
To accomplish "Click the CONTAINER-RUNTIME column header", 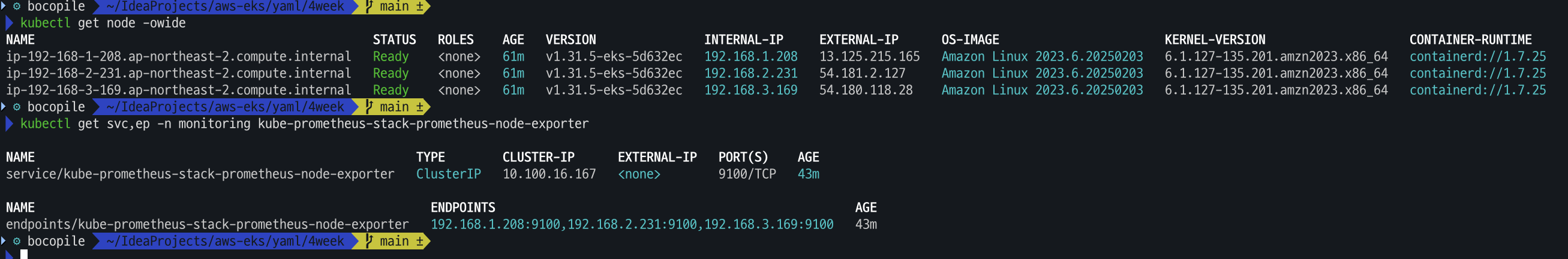I will pos(1470,40).
